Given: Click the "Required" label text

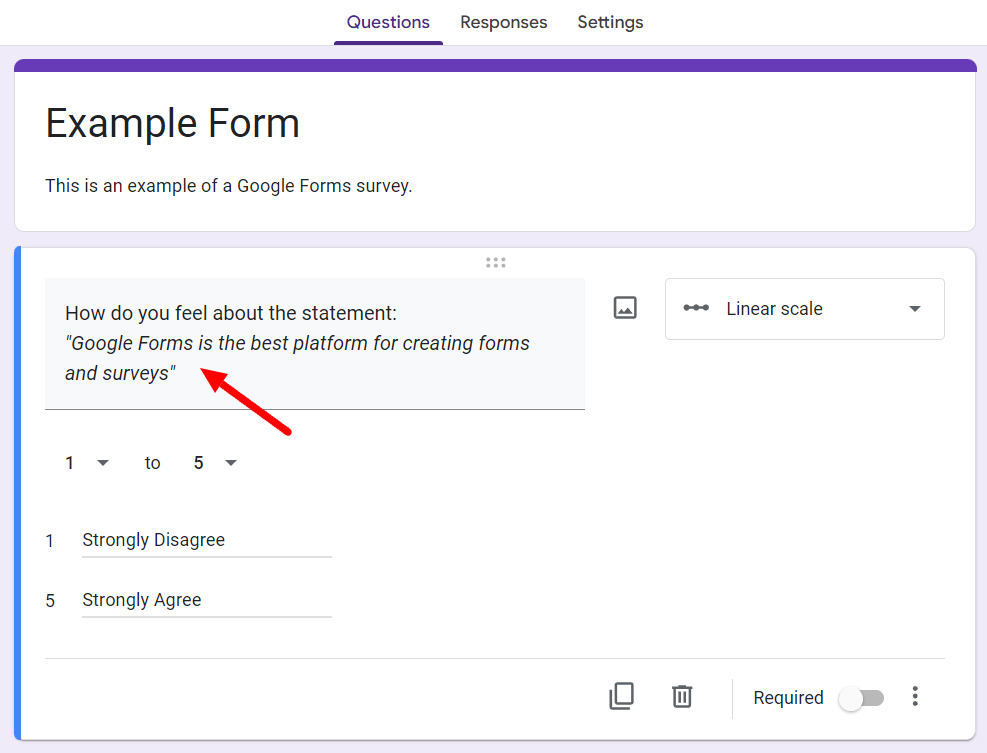Looking at the screenshot, I should click(788, 698).
